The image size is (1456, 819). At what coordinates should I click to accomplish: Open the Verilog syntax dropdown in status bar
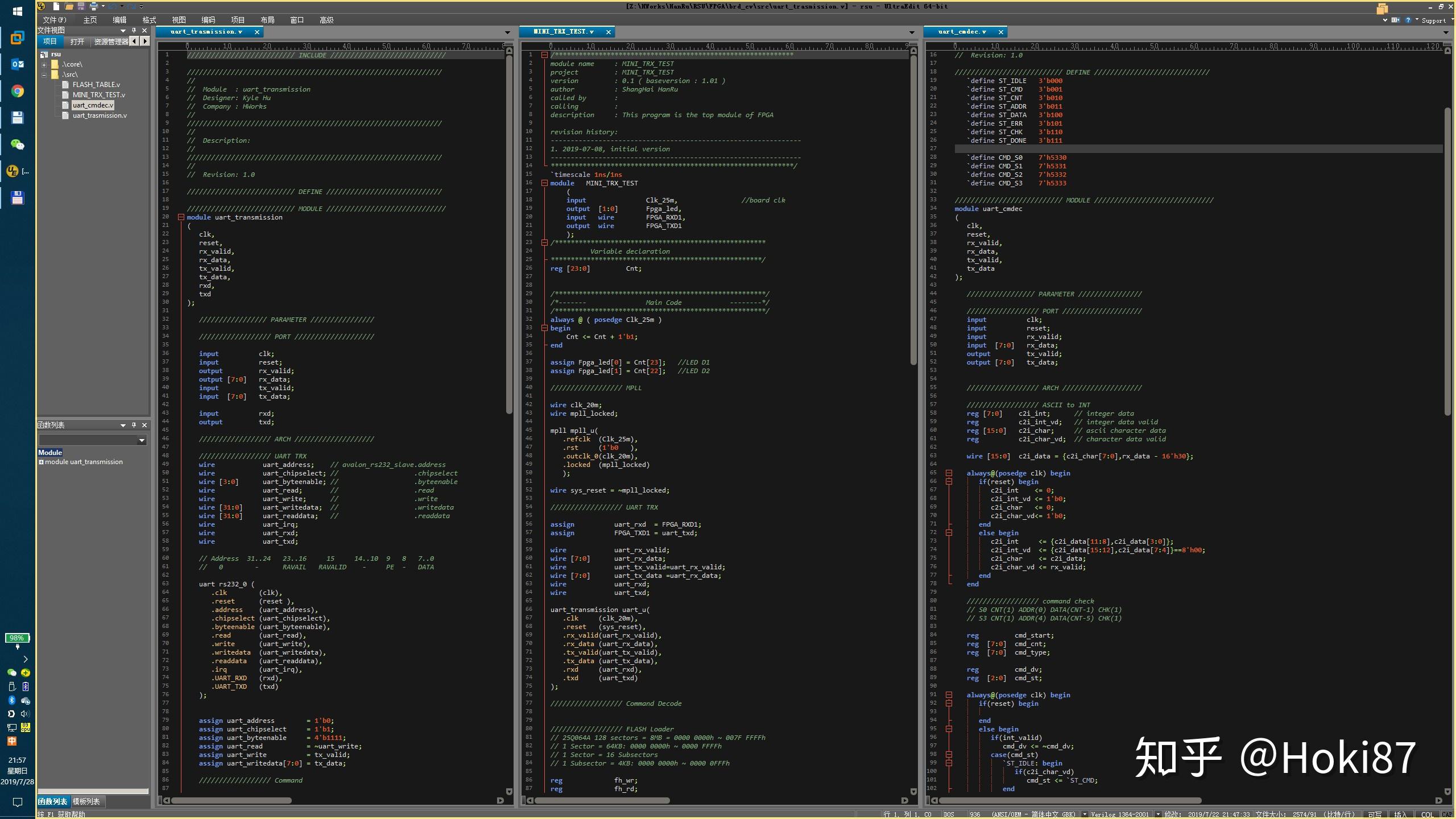click(x=1158, y=814)
